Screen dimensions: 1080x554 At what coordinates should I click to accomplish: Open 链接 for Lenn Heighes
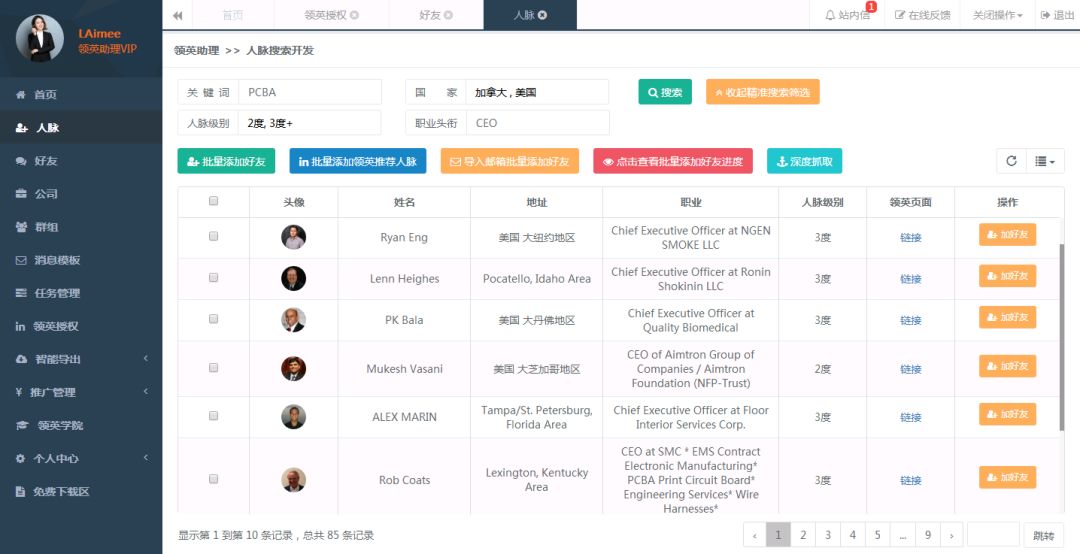click(x=911, y=278)
